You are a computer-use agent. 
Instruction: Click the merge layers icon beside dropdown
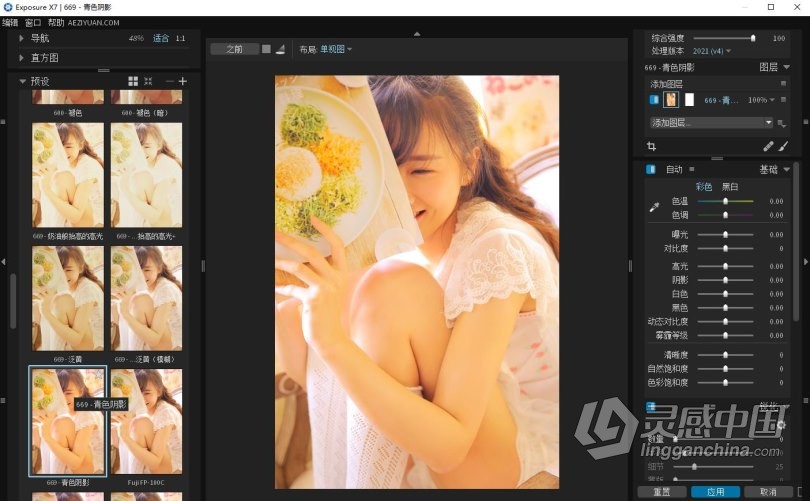782,123
